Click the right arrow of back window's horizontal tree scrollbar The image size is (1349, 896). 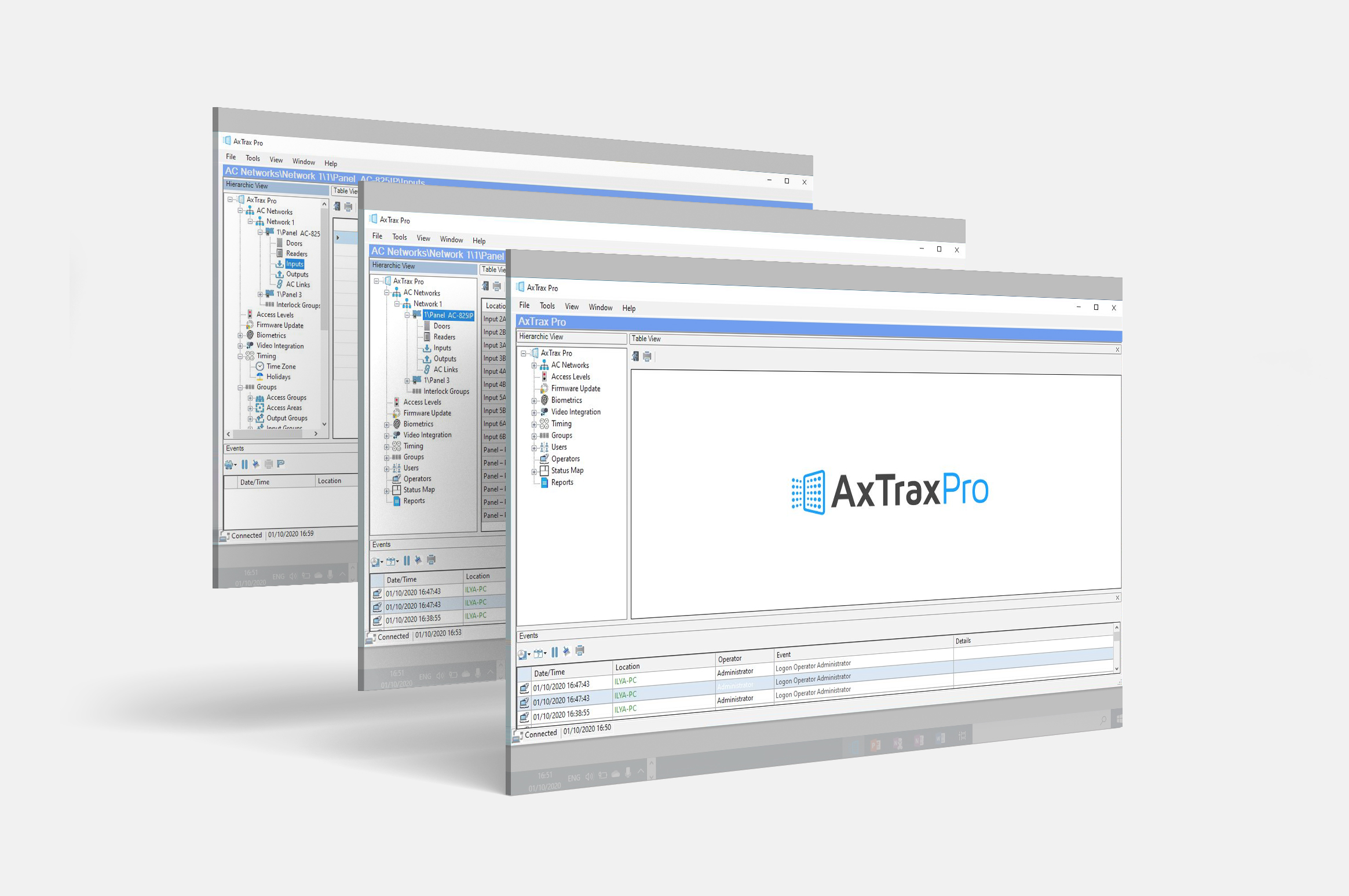316,433
